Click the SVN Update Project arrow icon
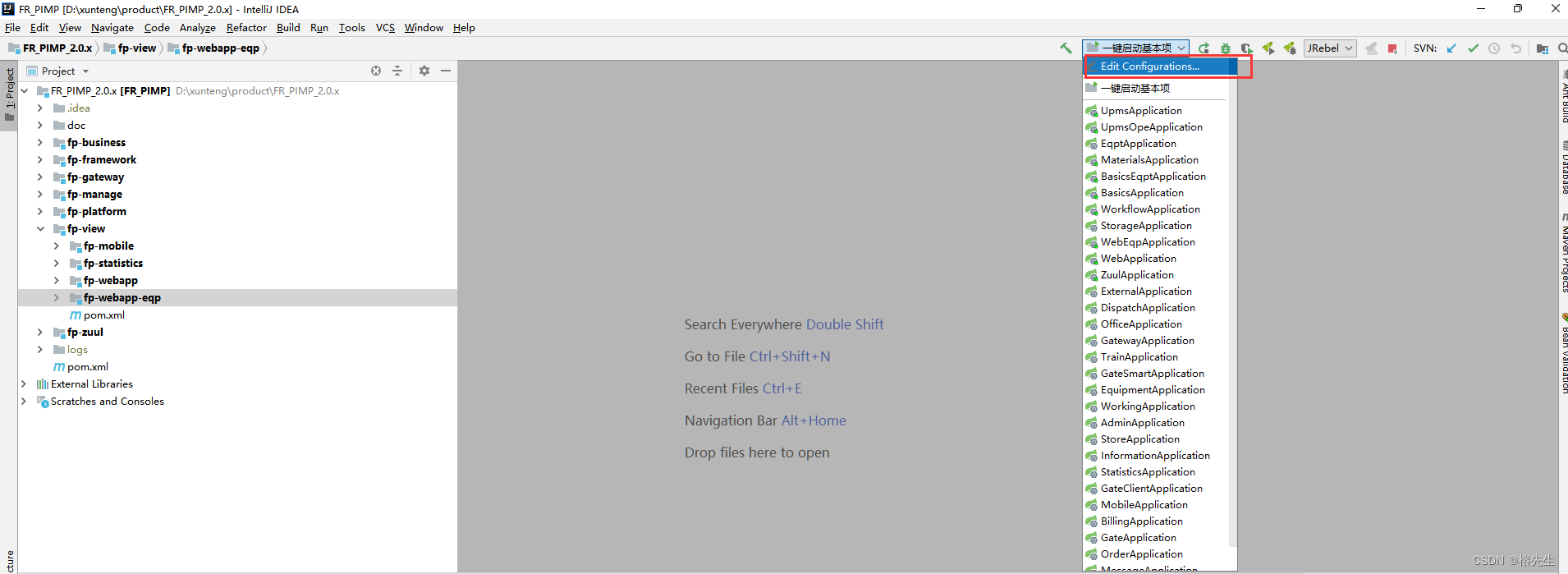The width and height of the screenshot is (1568, 574). point(1451,48)
